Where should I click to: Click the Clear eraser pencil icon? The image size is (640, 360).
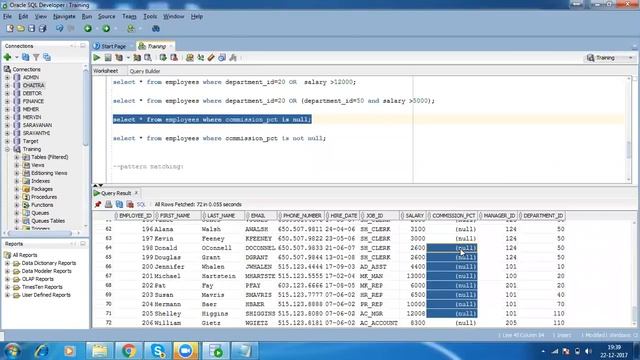(211, 58)
